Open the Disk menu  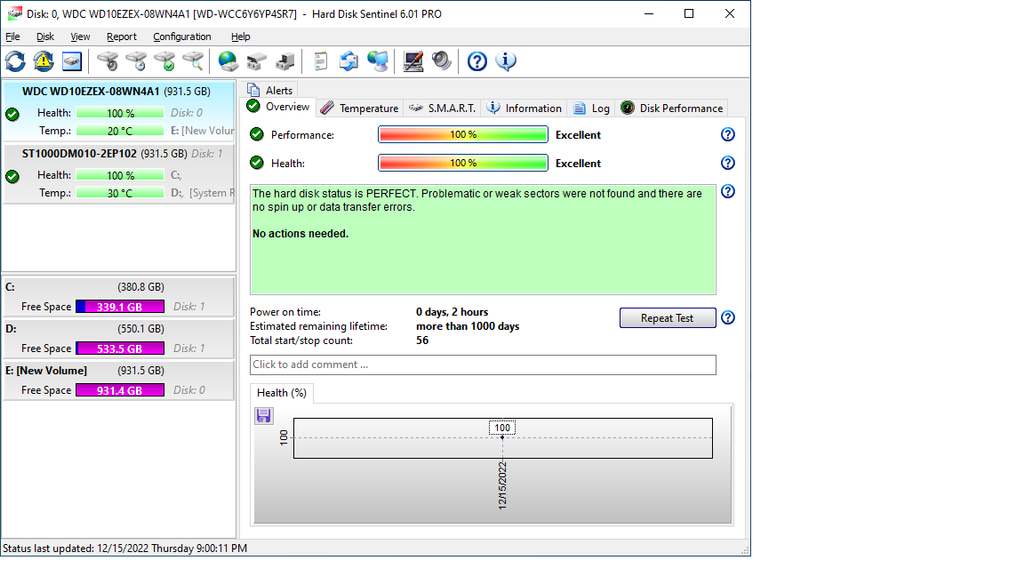(45, 37)
